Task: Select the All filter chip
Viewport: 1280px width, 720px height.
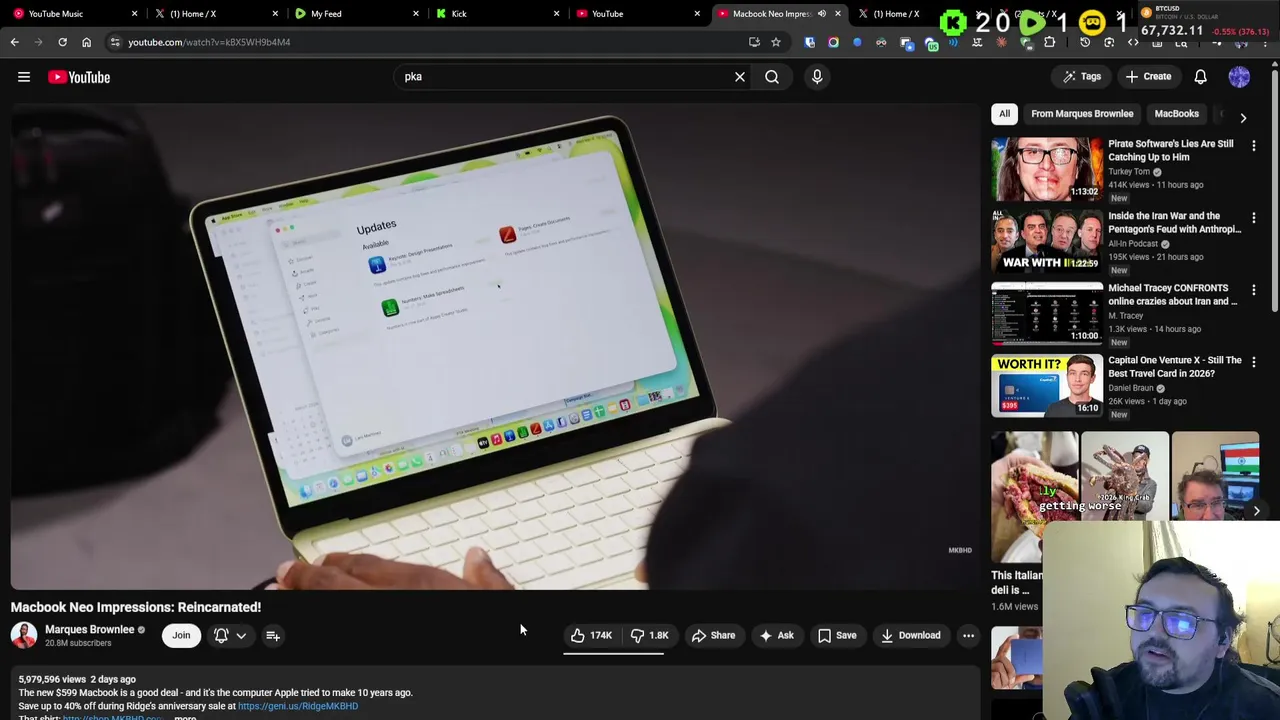Action: [x=1004, y=114]
